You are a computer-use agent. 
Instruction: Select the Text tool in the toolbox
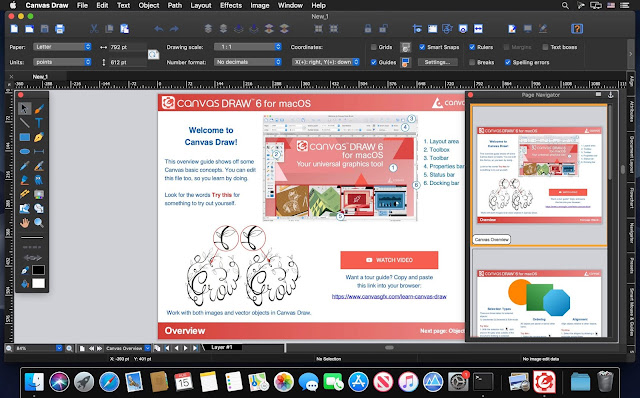[39, 123]
